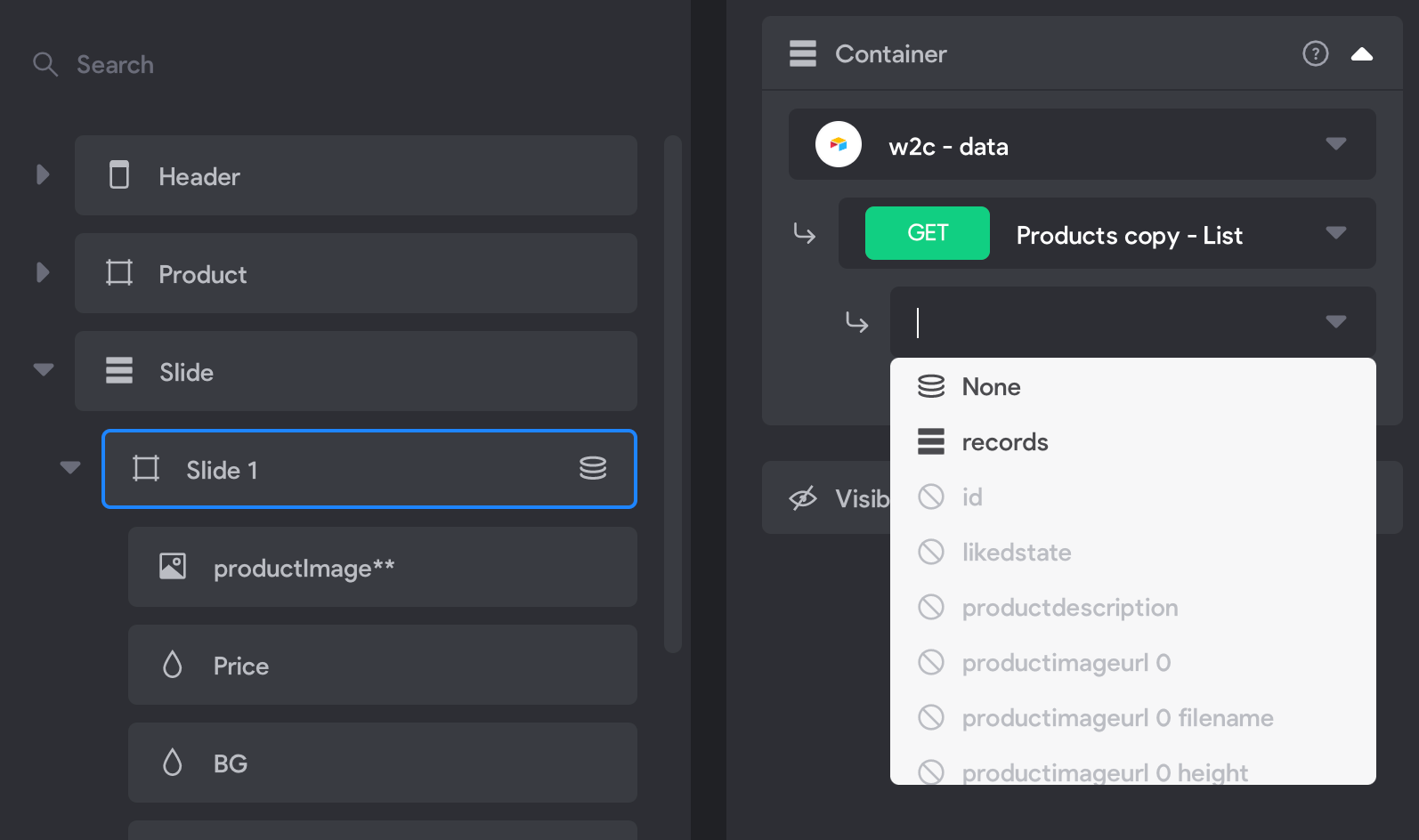Click the database icon on Slide 1
Screen dimensions: 1419x840
pos(593,468)
